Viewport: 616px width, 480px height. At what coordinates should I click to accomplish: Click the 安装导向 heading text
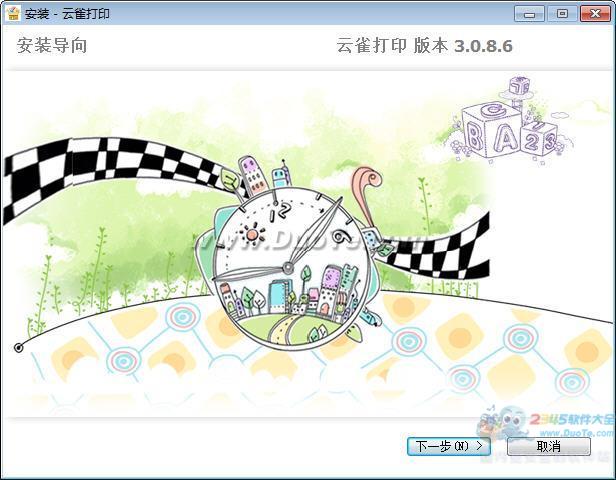pyautogui.click(x=52, y=46)
